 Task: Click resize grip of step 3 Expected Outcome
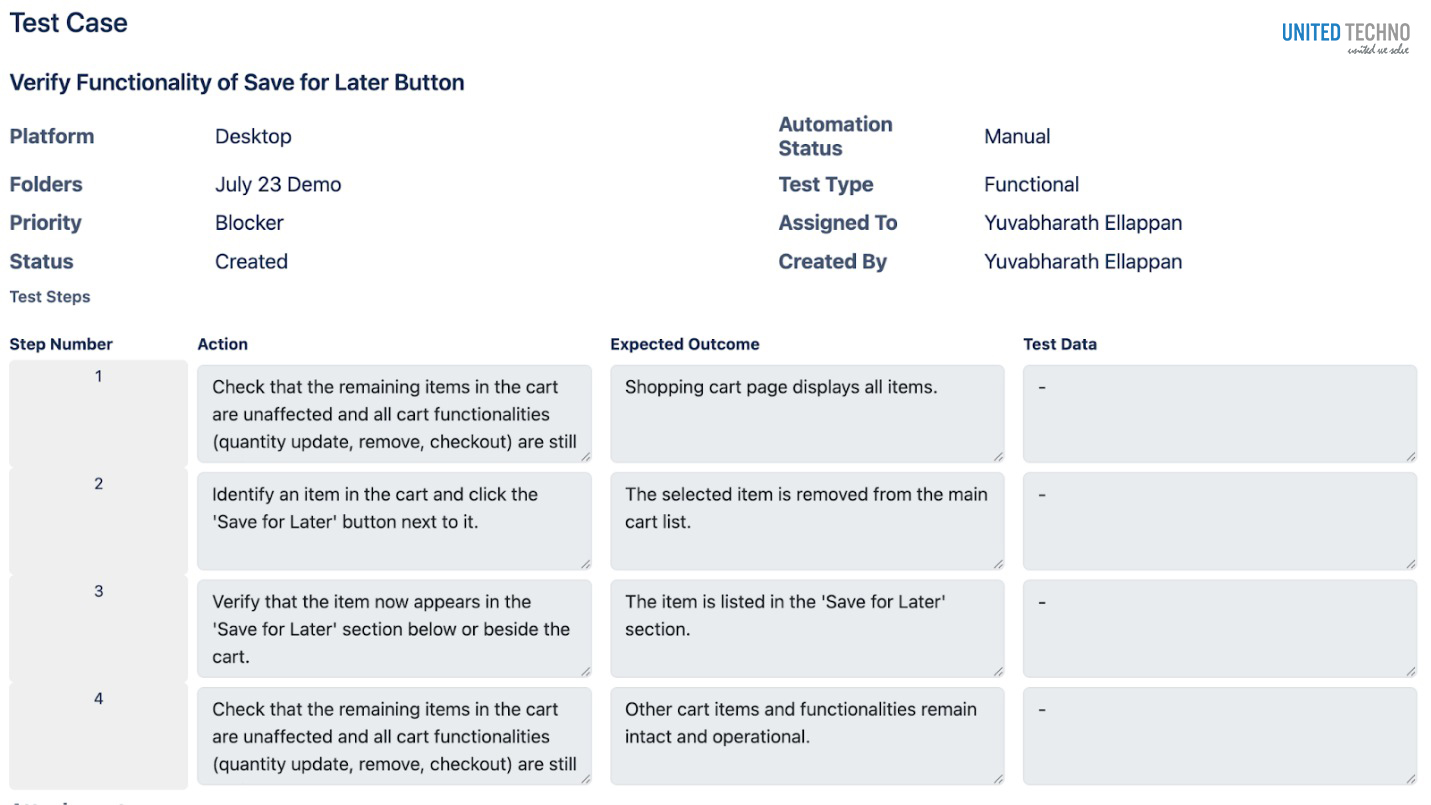click(998, 671)
